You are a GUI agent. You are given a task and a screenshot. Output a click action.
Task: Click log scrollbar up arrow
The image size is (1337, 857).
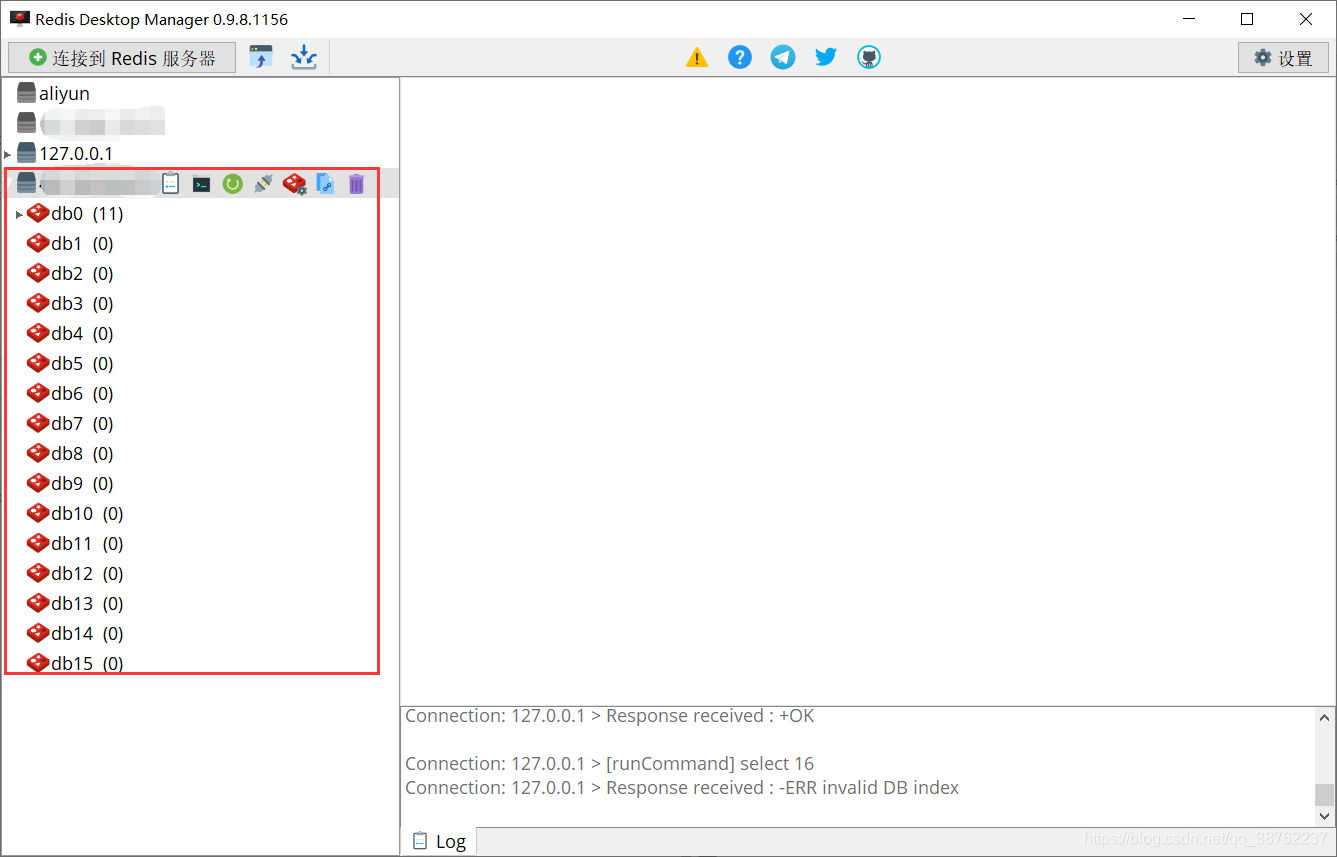point(1325,718)
